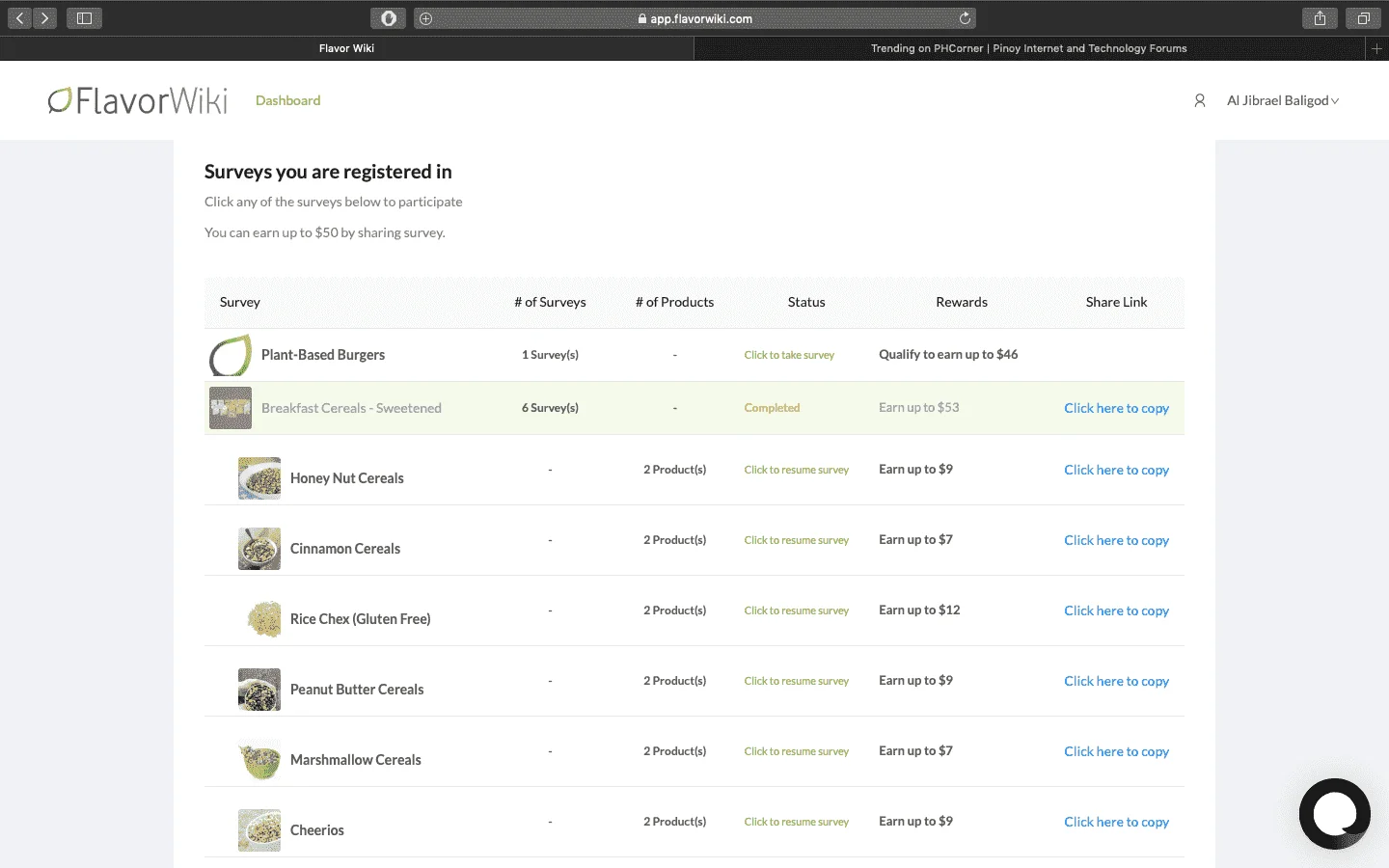Click Completed status for Breakfast Cereals
The height and width of the screenshot is (868, 1389).
pos(772,408)
